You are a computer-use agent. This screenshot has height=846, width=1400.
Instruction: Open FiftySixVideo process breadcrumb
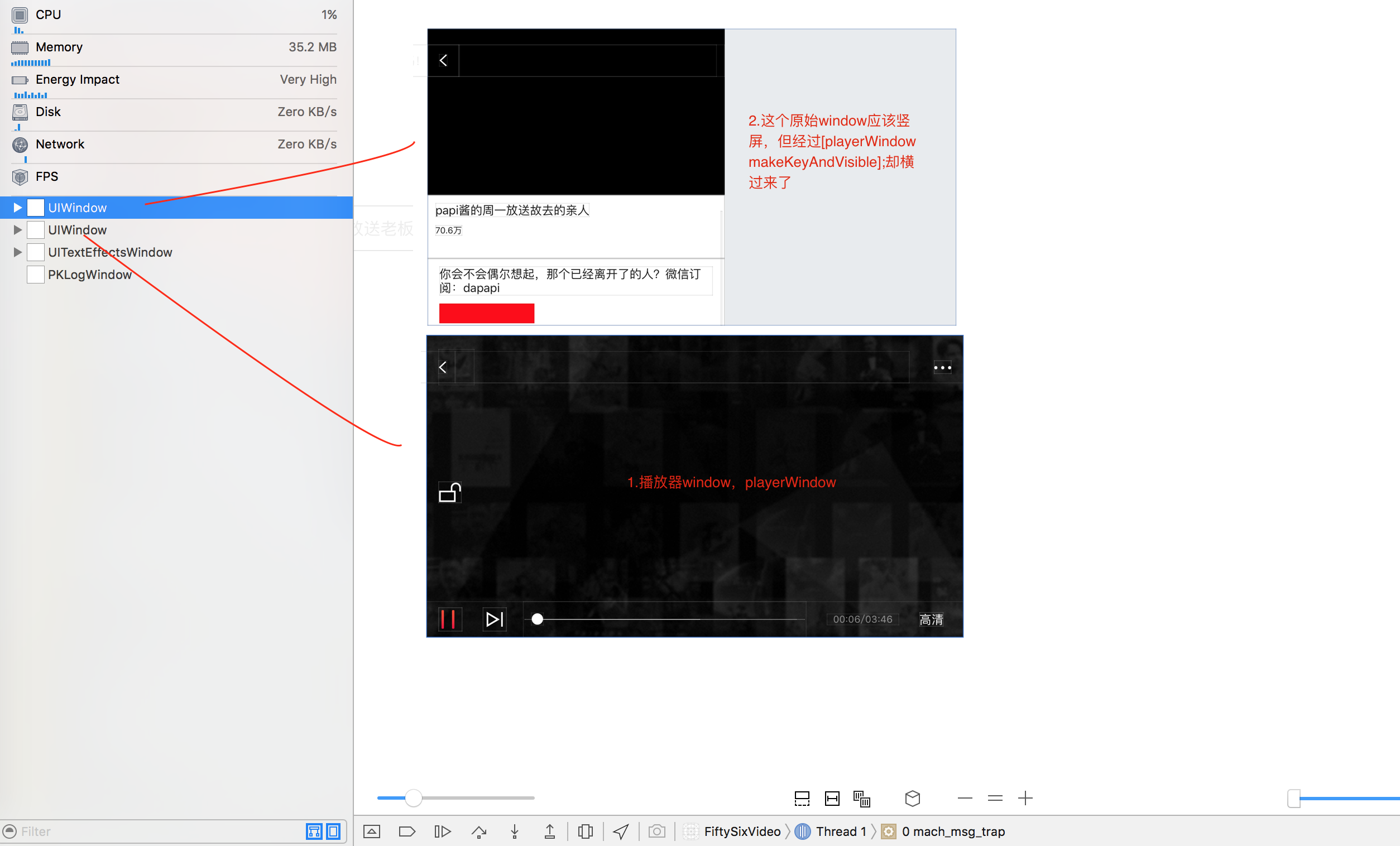pos(732,832)
